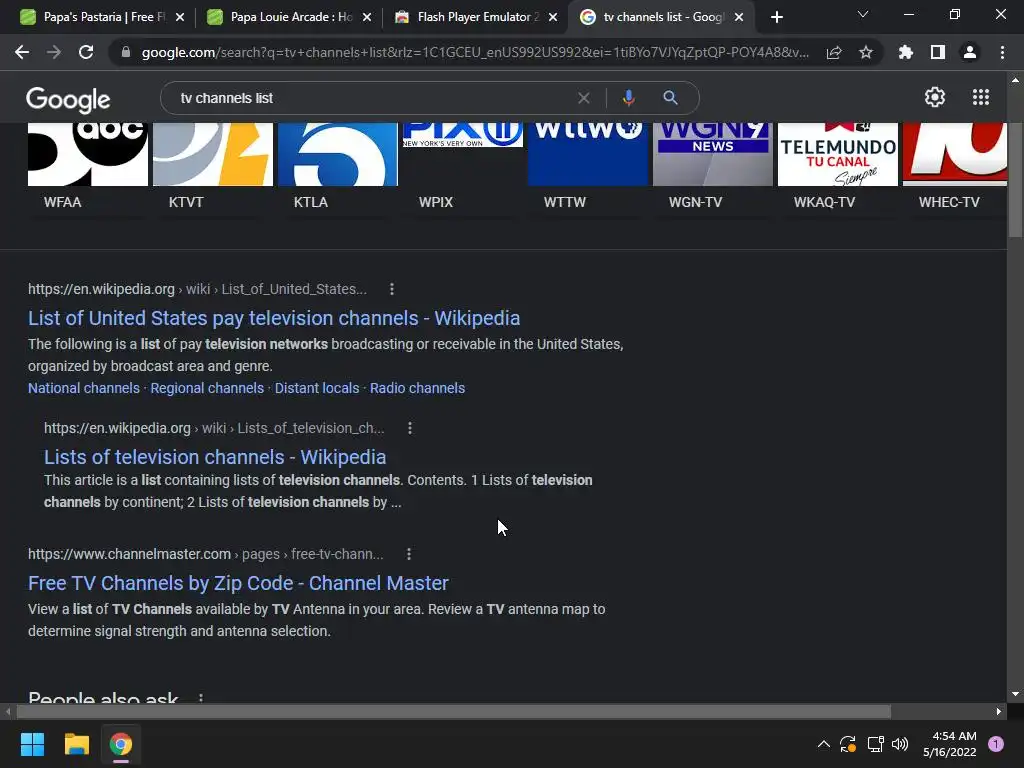Open network display tray icon
The height and width of the screenshot is (768, 1024).
875,744
